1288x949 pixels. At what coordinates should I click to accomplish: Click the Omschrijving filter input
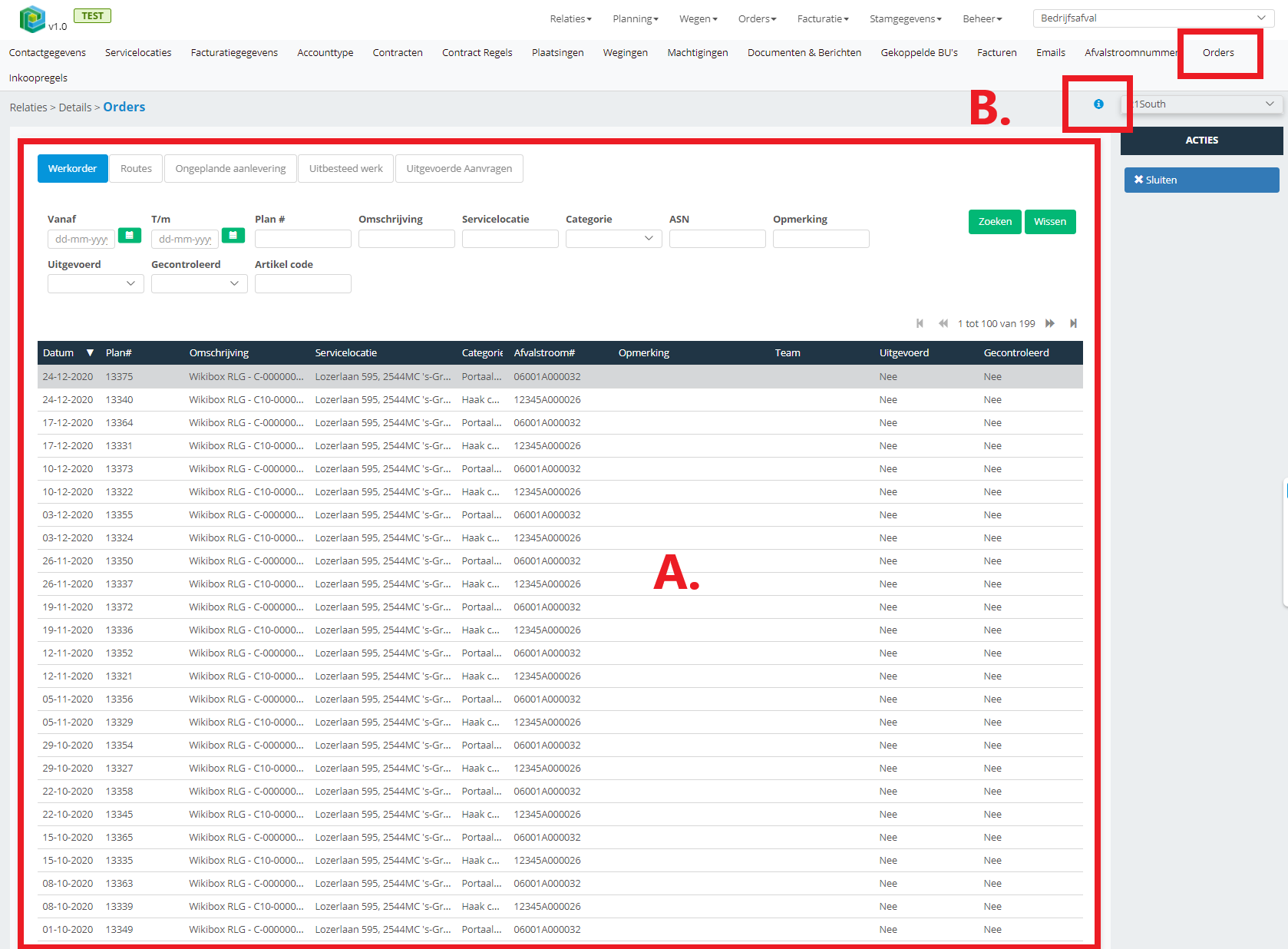[x=406, y=239]
